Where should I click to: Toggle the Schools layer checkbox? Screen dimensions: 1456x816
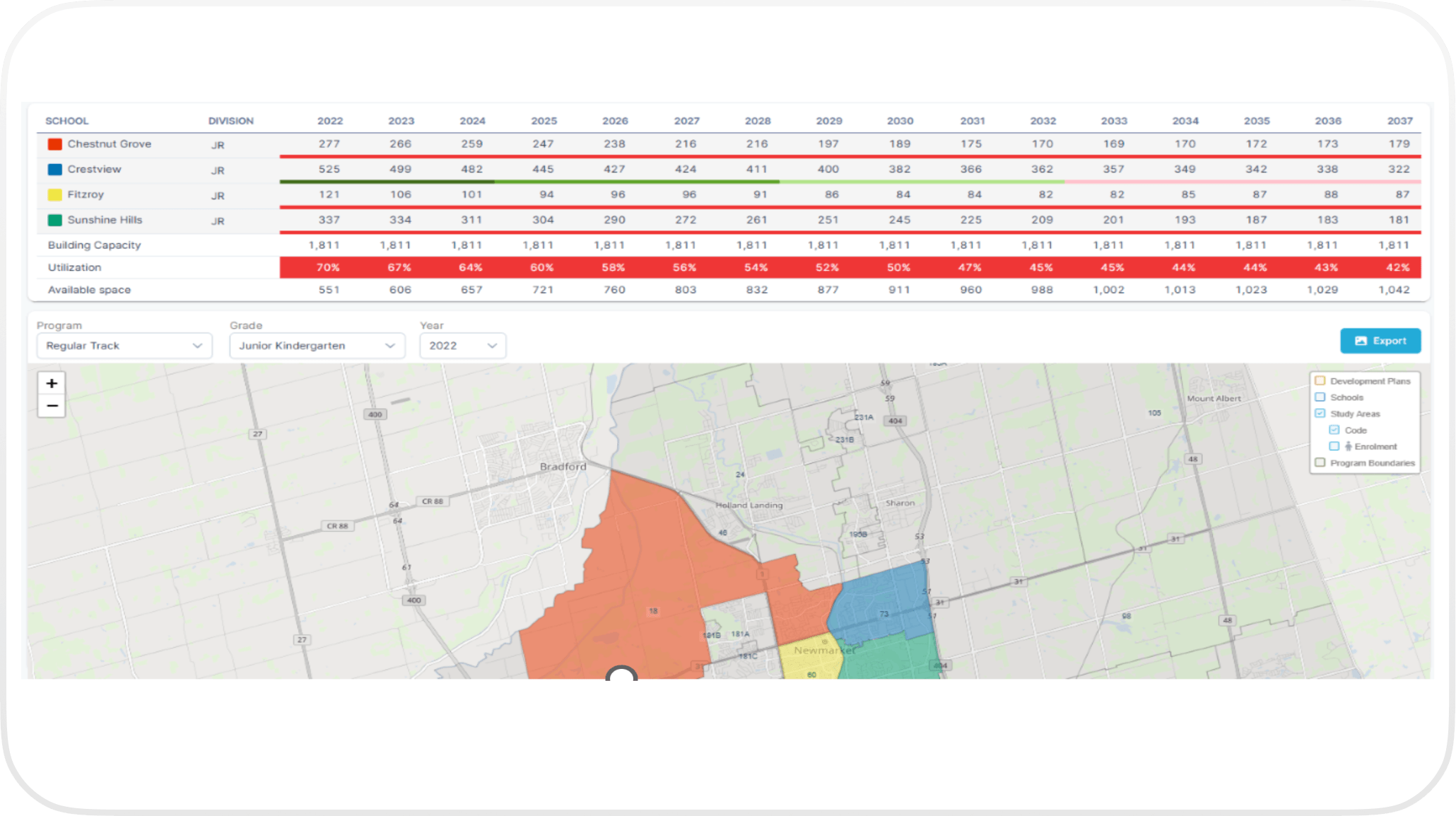(x=1320, y=397)
